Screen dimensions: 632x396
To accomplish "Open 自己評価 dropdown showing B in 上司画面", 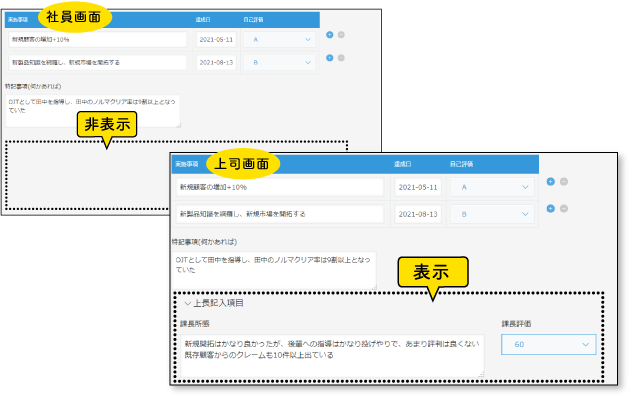I will [492, 214].
